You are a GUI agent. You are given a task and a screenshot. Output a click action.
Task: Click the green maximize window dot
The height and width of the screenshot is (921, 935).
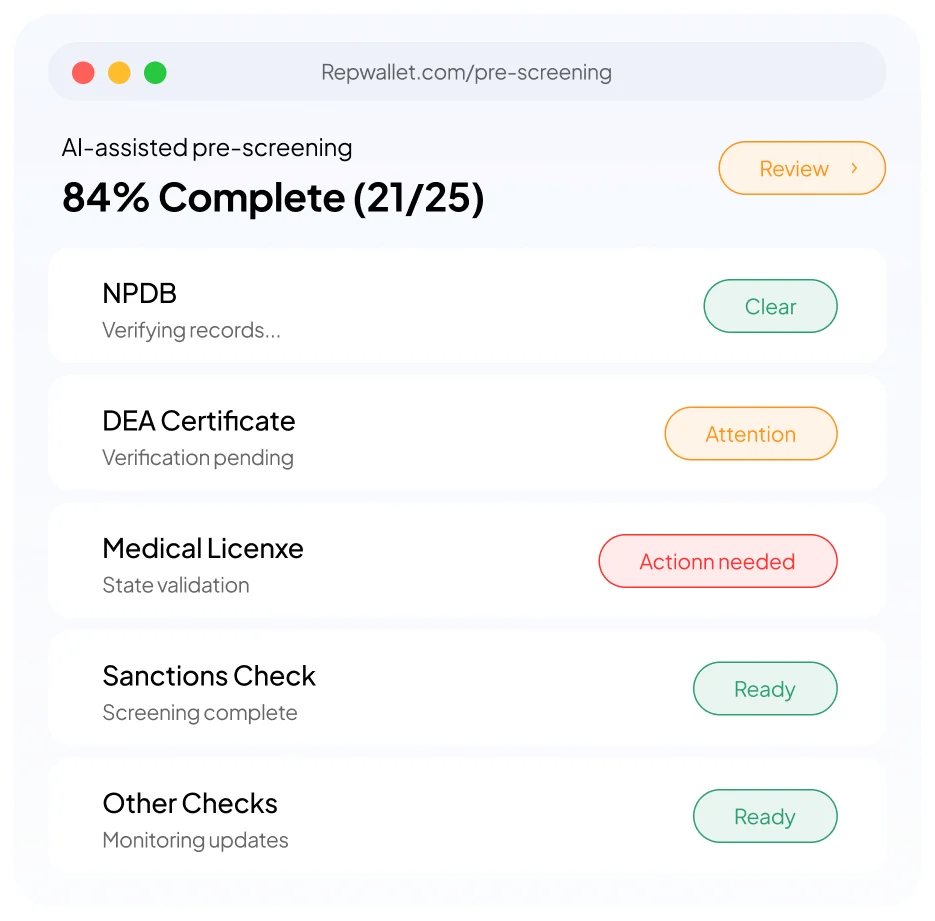[x=155, y=73]
